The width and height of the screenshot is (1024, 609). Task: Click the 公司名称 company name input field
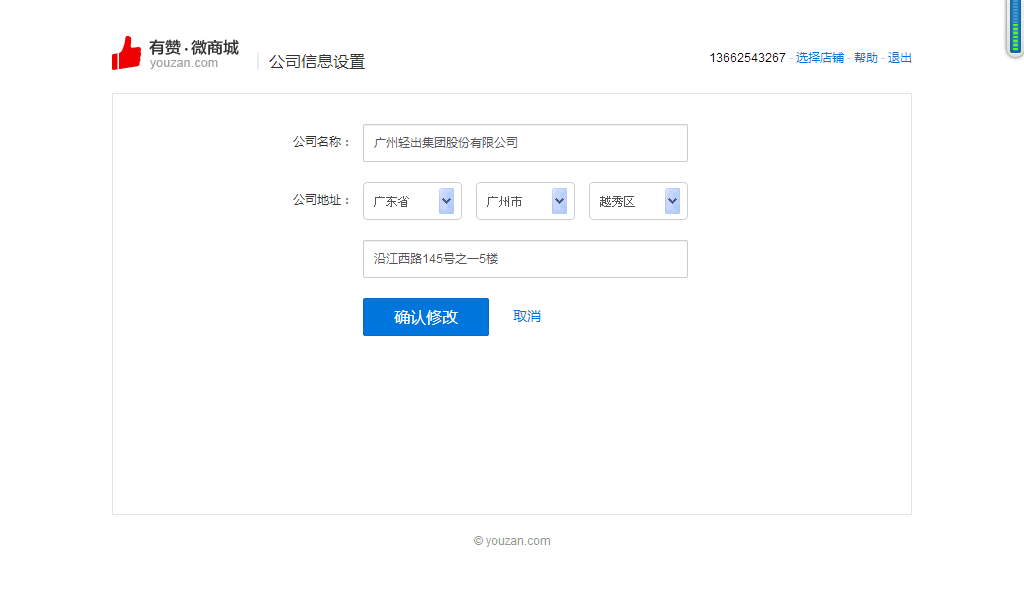coord(525,143)
